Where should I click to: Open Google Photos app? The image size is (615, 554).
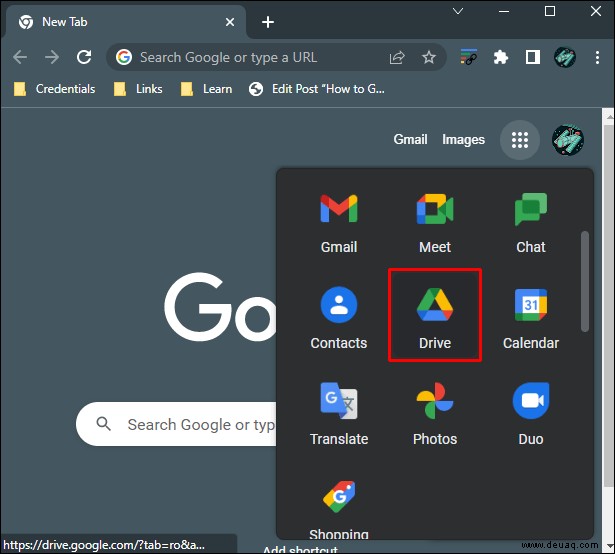[x=435, y=414]
